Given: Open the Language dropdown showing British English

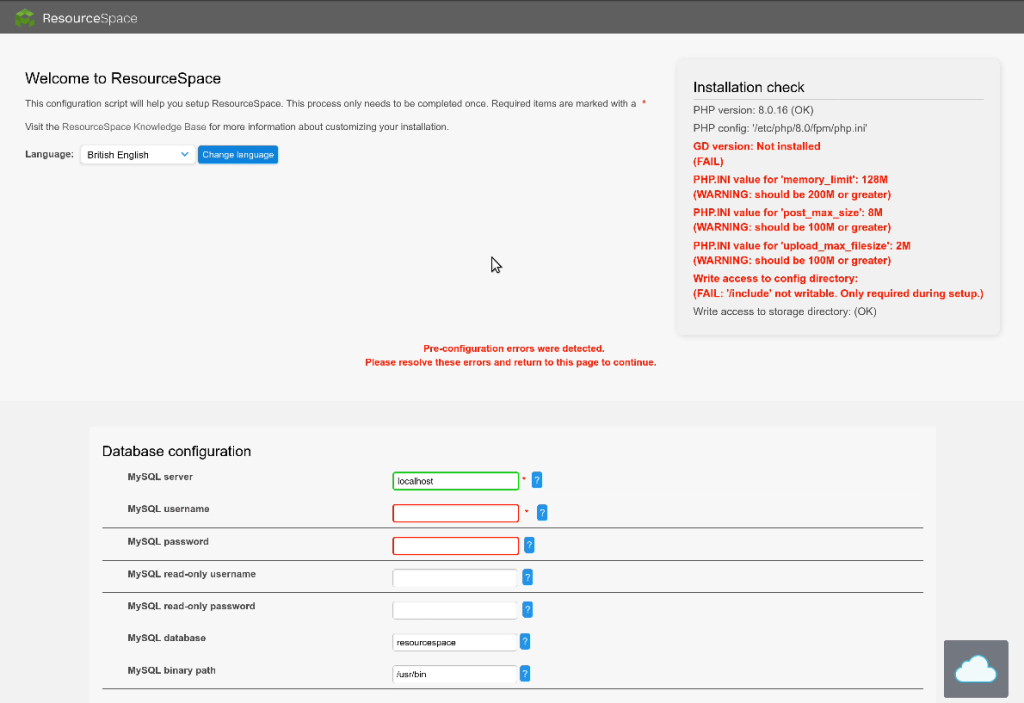Looking at the screenshot, I should [137, 154].
